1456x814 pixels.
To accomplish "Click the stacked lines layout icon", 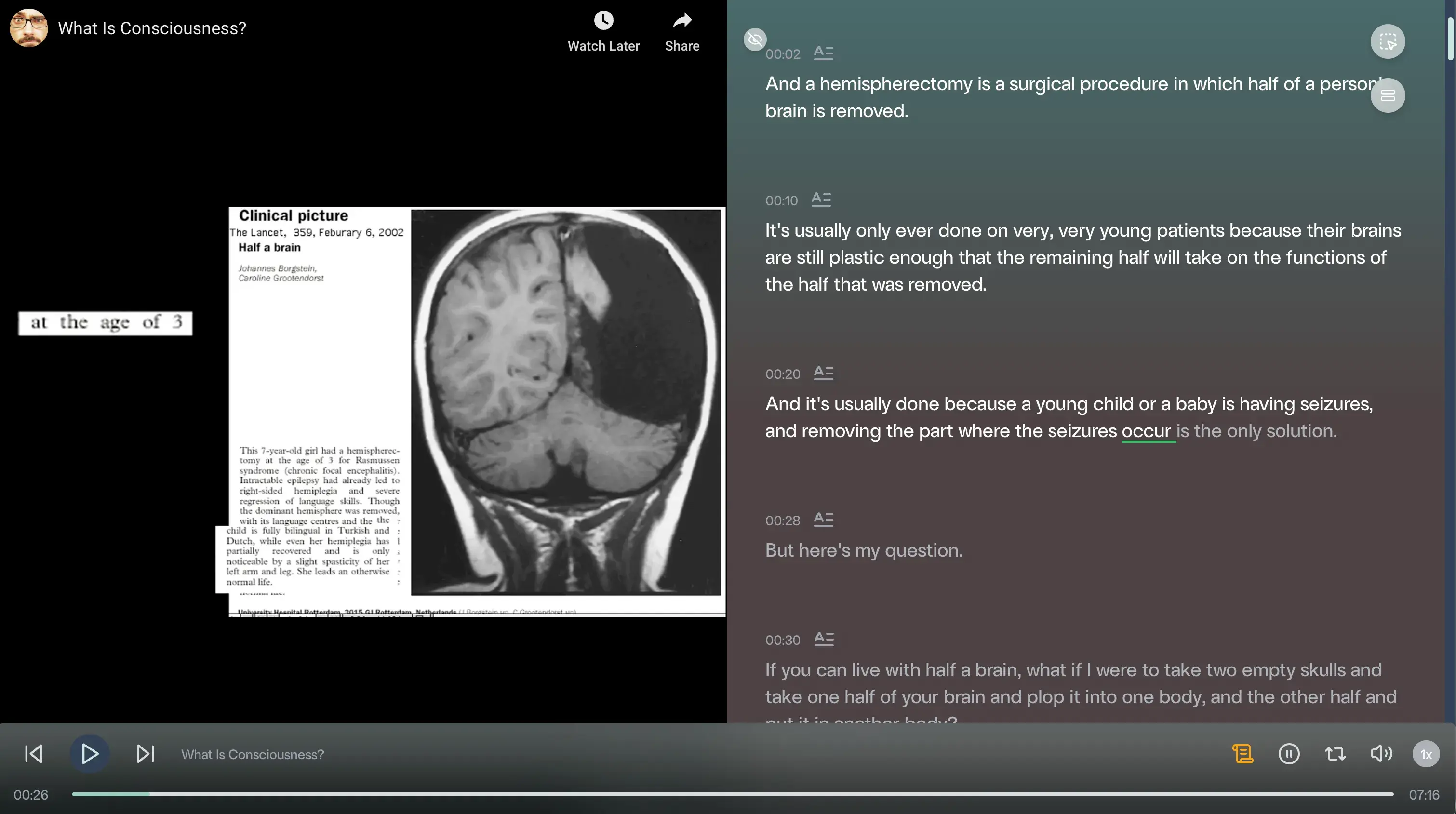I will click(x=1388, y=95).
